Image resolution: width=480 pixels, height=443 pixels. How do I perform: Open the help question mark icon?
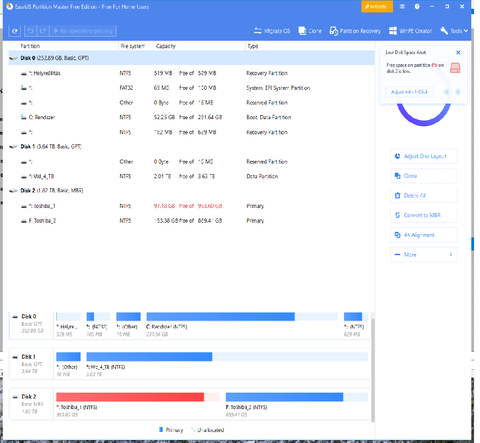tap(417, 6)
